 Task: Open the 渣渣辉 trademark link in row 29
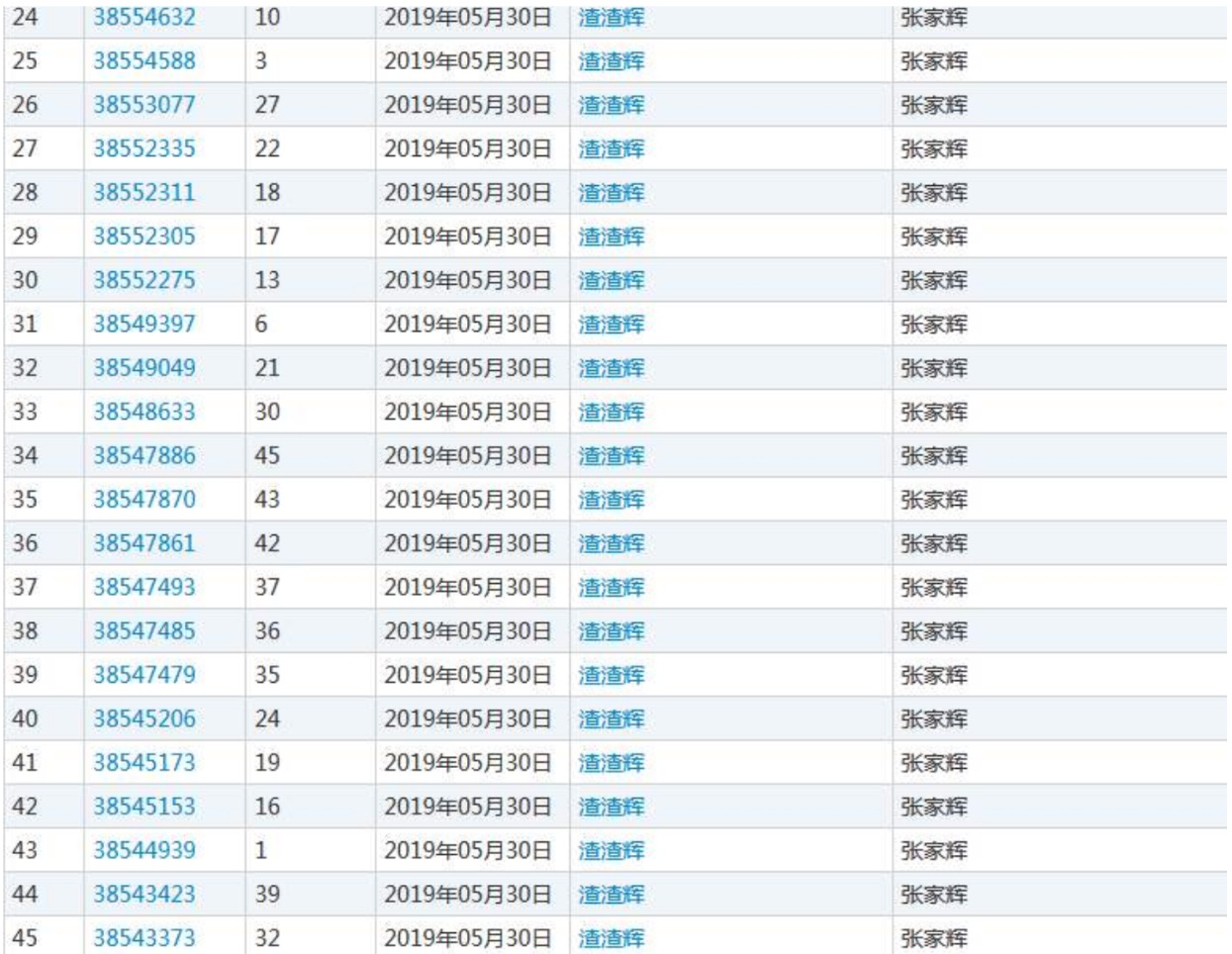tap(611, 237)
